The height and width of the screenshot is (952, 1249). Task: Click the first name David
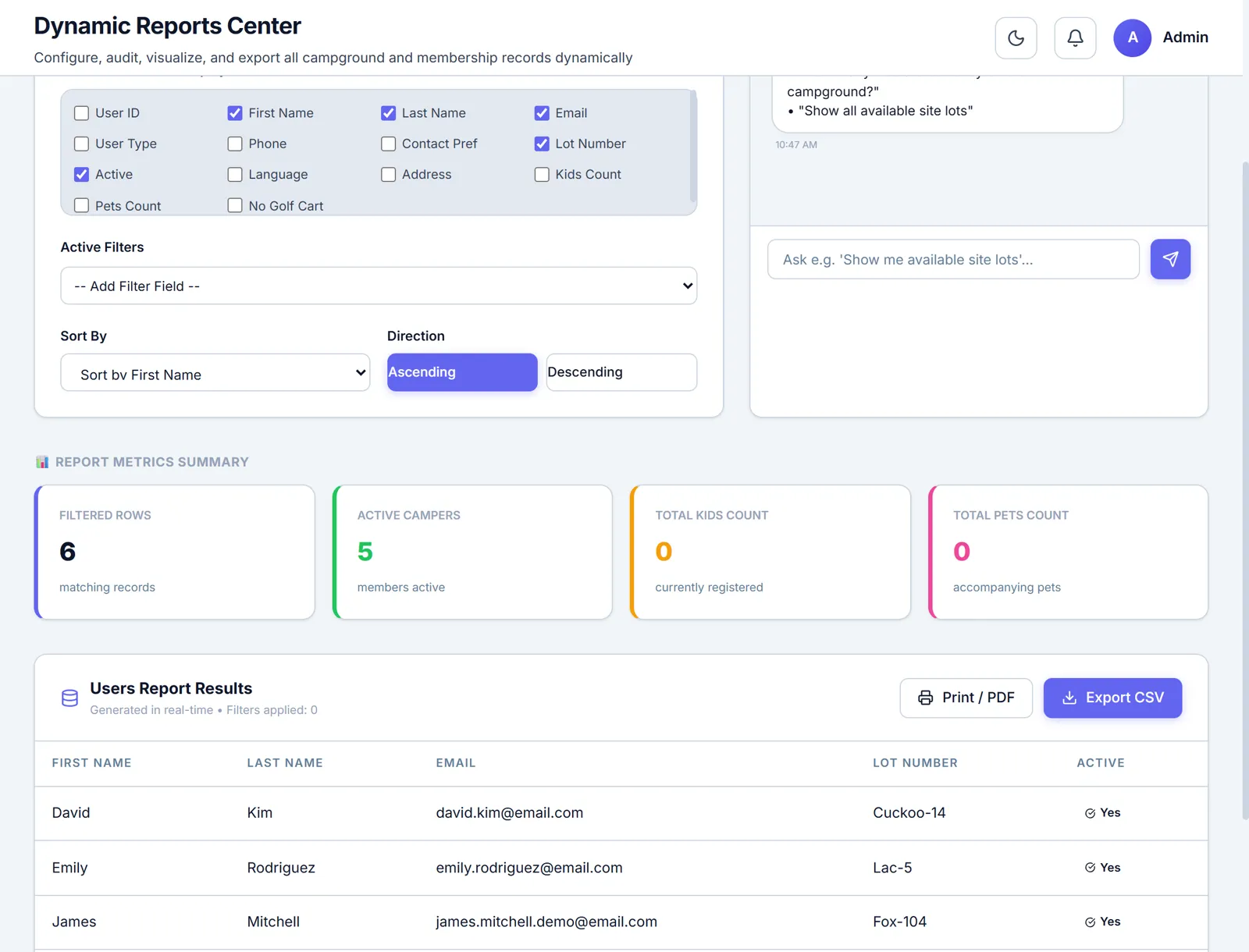pyautogui.click(x=71, y=813)
